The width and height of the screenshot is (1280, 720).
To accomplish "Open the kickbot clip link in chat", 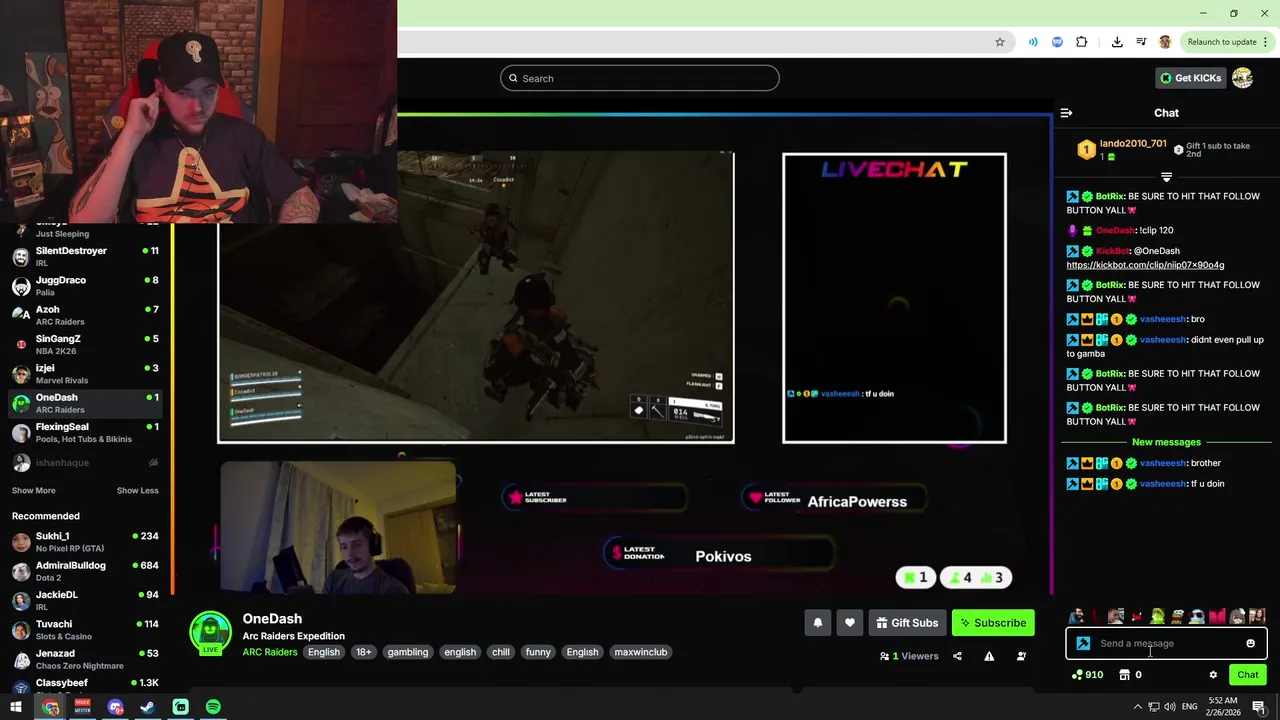I will point(1145,265).
